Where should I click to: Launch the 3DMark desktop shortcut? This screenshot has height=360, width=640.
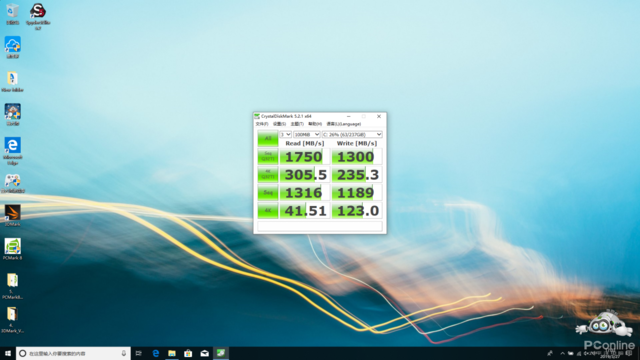tap(12, 216)
